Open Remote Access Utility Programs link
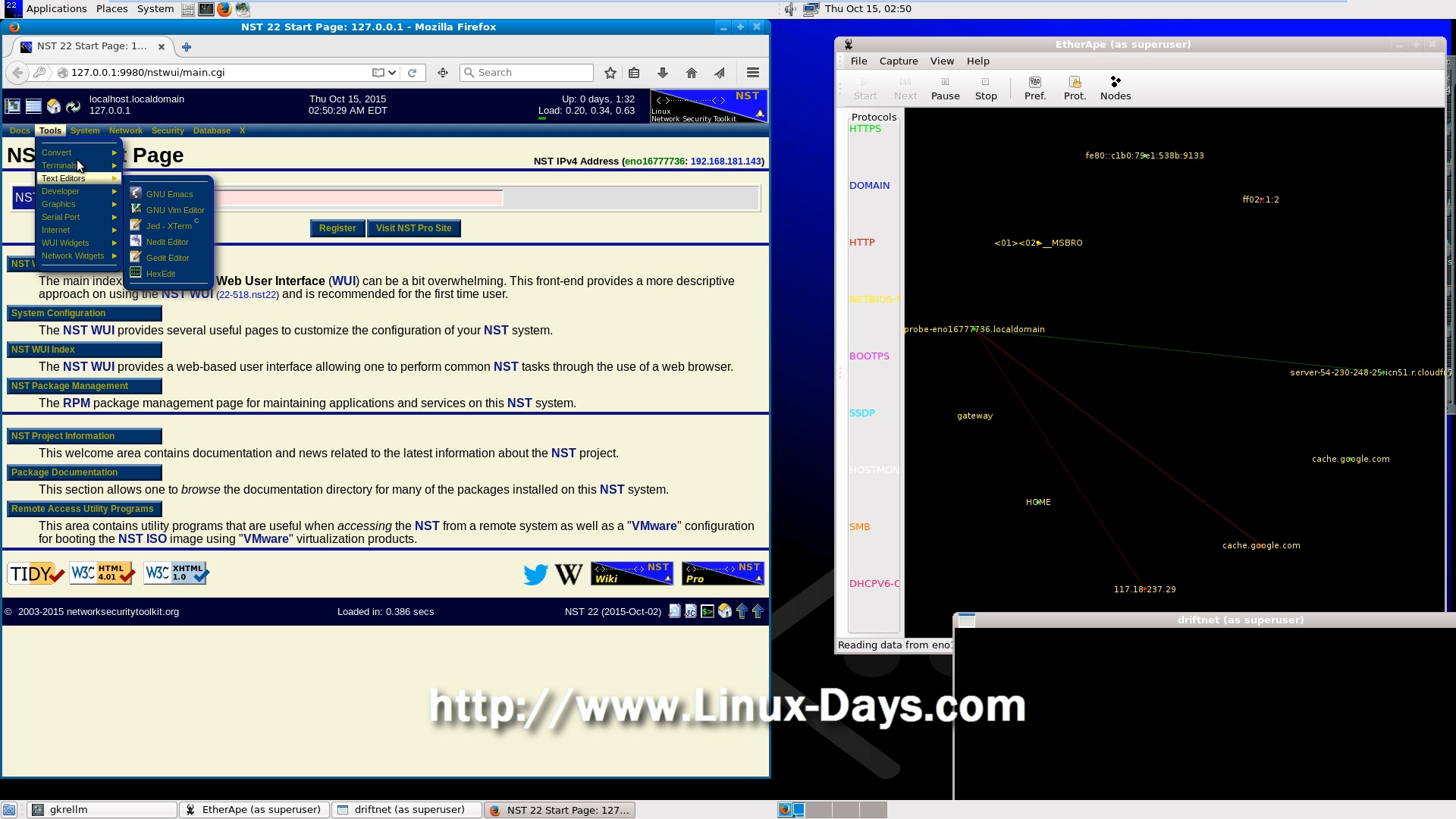 pyautogui.click(x=84, y=509)
